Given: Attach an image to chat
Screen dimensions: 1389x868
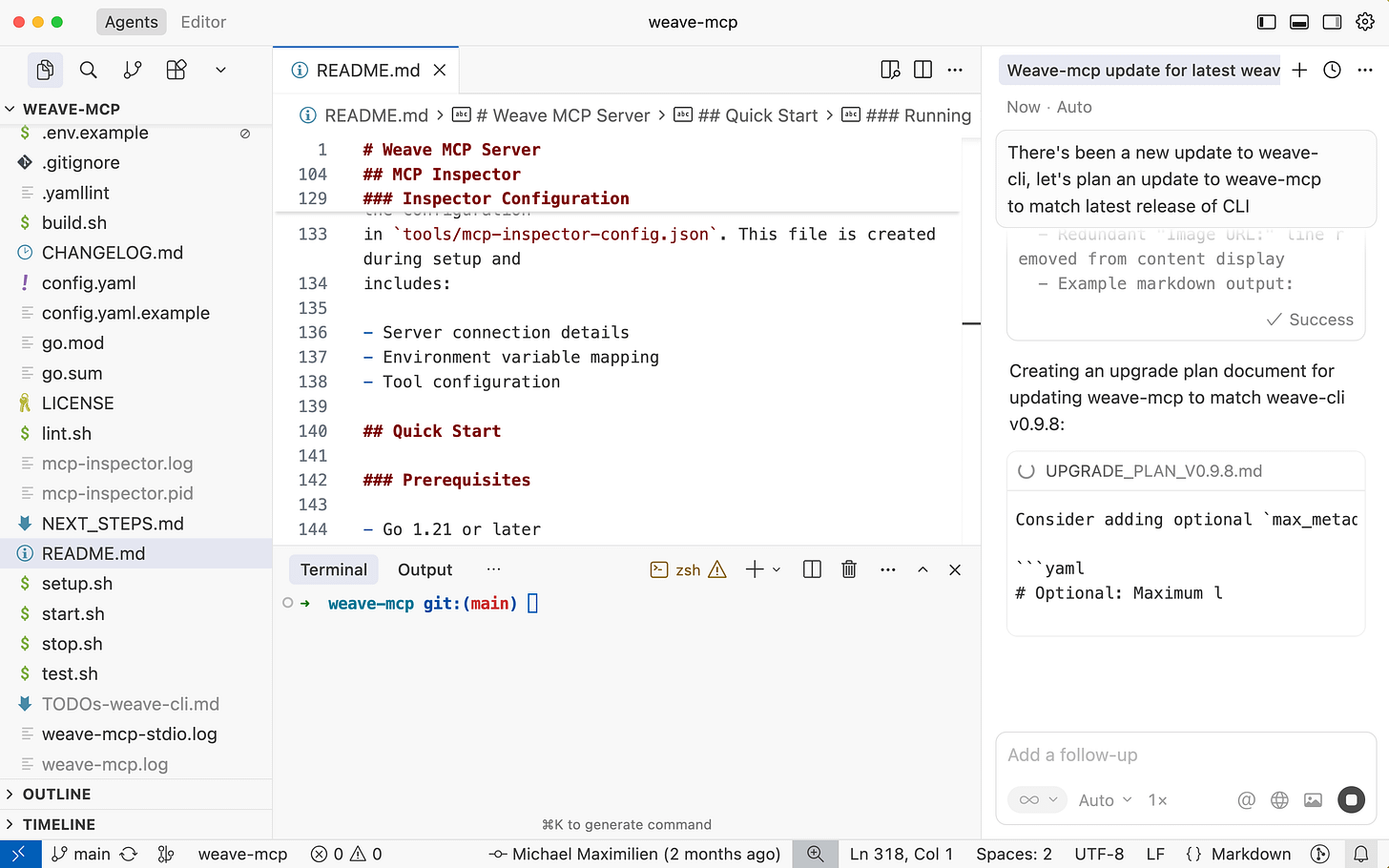Looking at the screenshot, I should point(1314,800).
